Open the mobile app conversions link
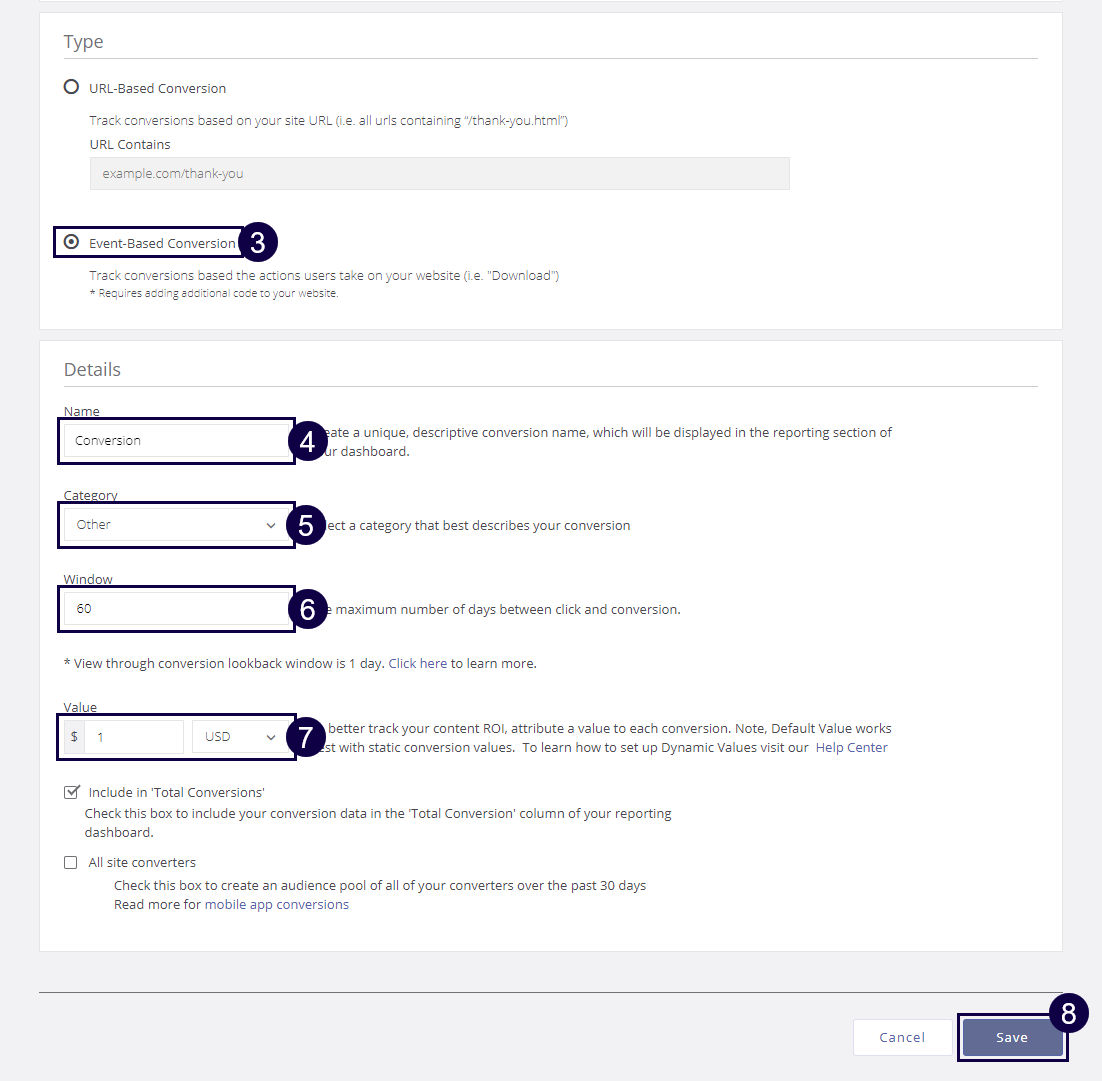The width and height of the screenshot is (1102, 1081). click(x=277, y=904)
